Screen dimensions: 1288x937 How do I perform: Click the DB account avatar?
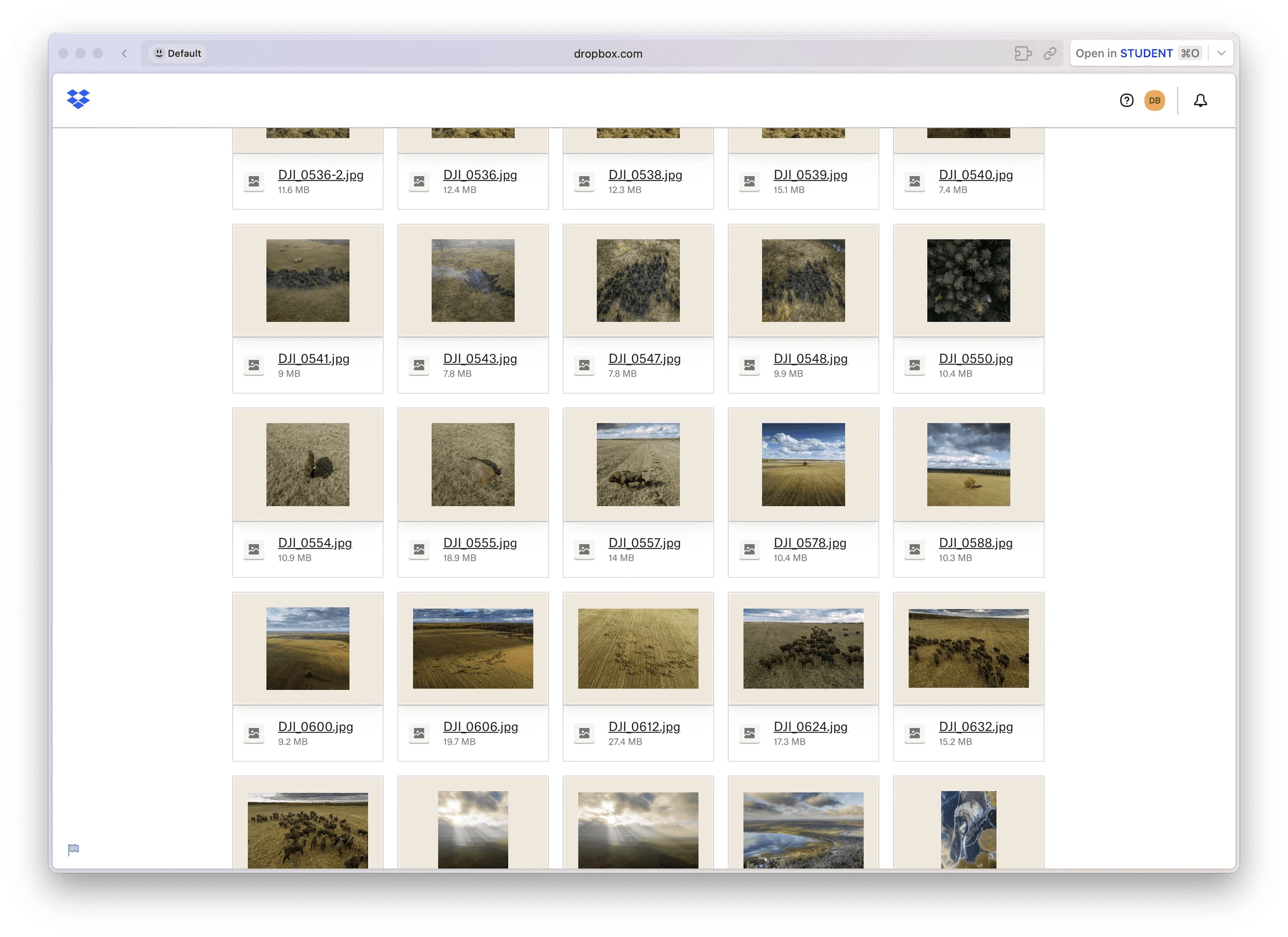1154,101
